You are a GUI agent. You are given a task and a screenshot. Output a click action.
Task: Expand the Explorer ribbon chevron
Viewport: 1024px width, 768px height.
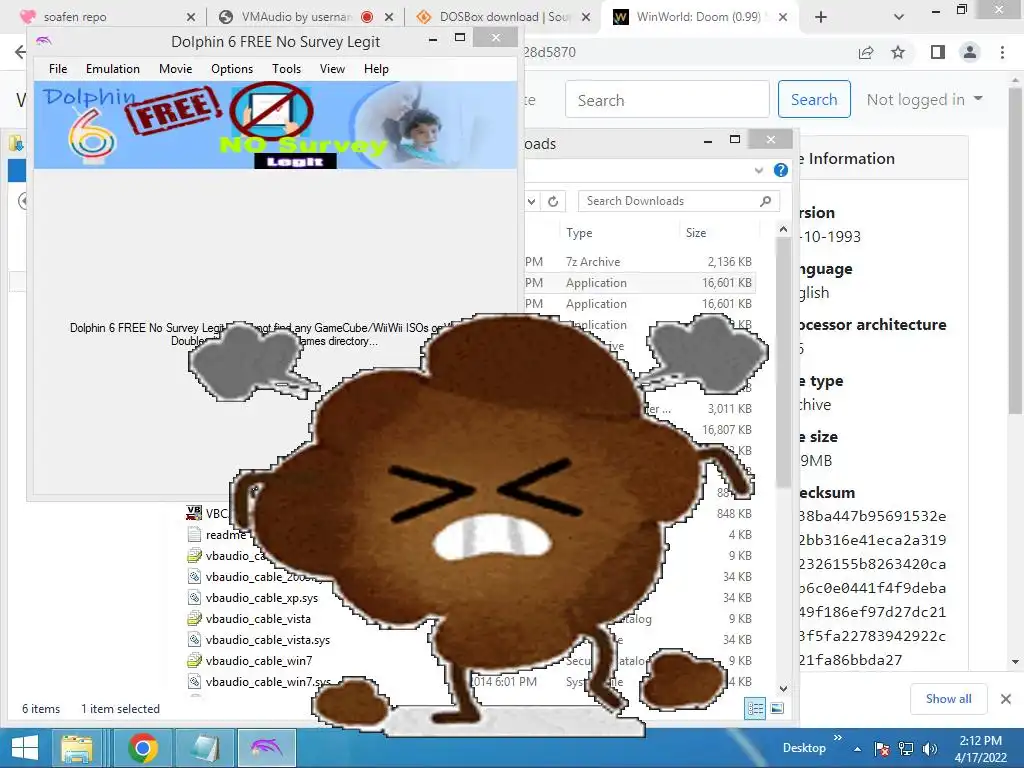pyautogui.click(x=758, y=170)
